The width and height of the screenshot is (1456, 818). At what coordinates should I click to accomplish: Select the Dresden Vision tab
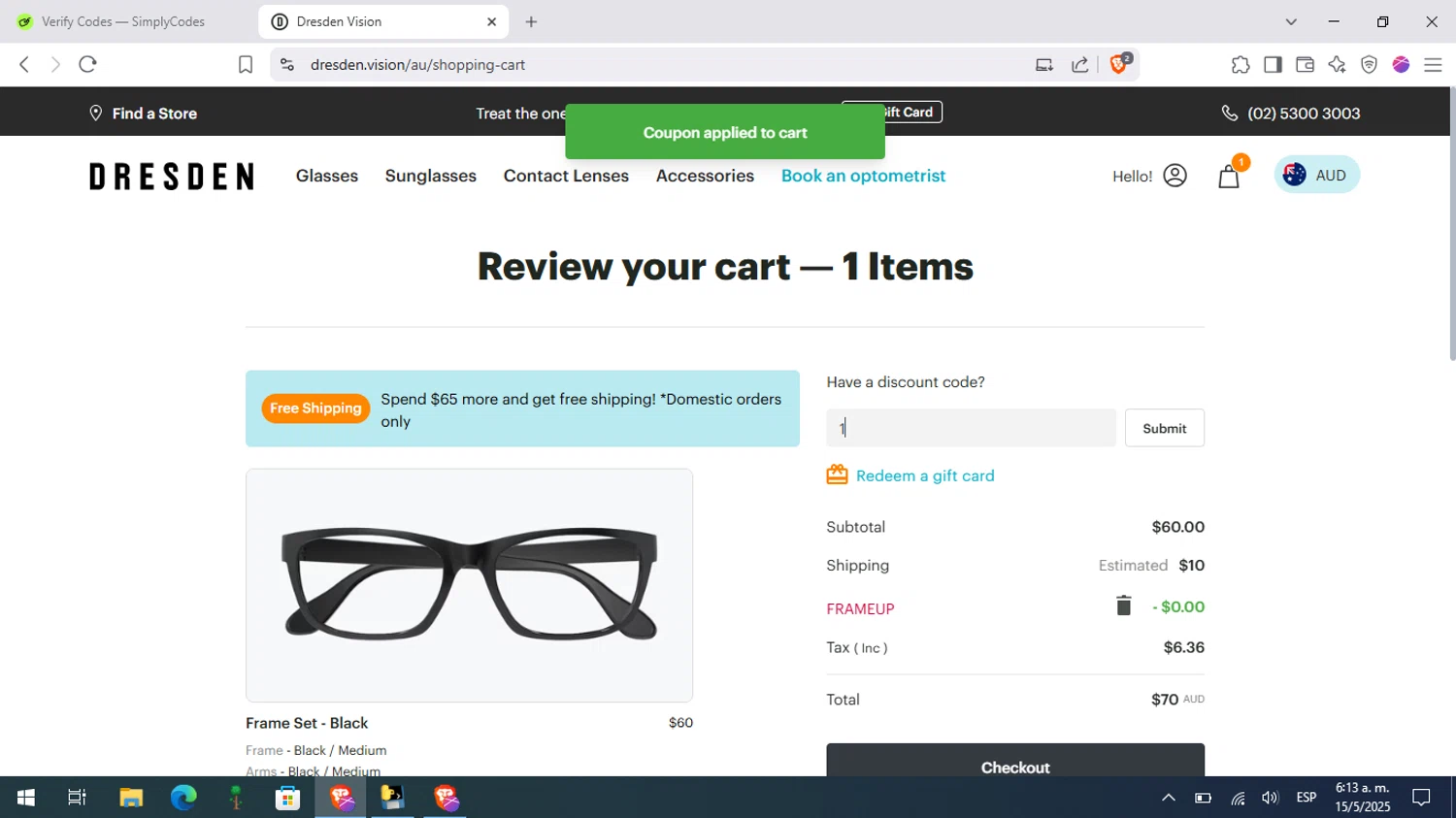(383, 21)
